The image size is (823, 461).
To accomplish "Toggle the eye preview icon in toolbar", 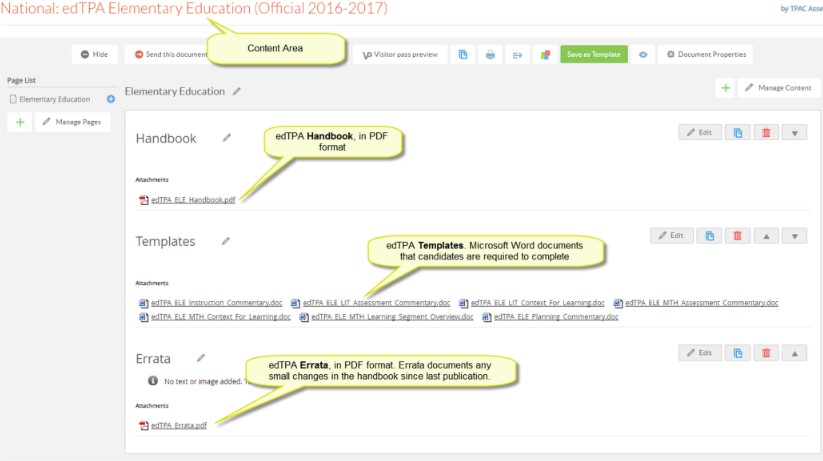I will pos(643,54).
